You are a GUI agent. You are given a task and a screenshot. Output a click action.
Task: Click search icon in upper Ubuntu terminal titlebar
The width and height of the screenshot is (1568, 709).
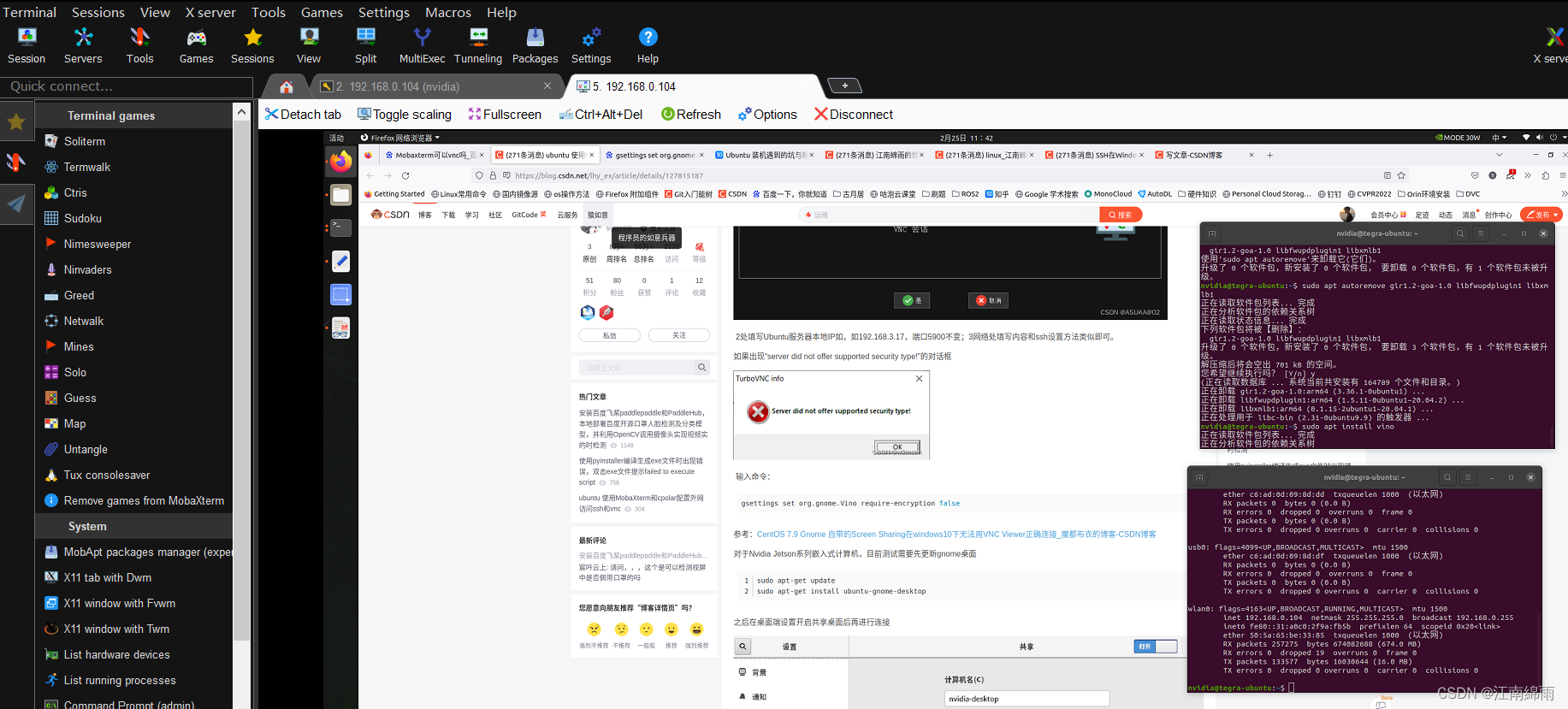point(1460,233)
